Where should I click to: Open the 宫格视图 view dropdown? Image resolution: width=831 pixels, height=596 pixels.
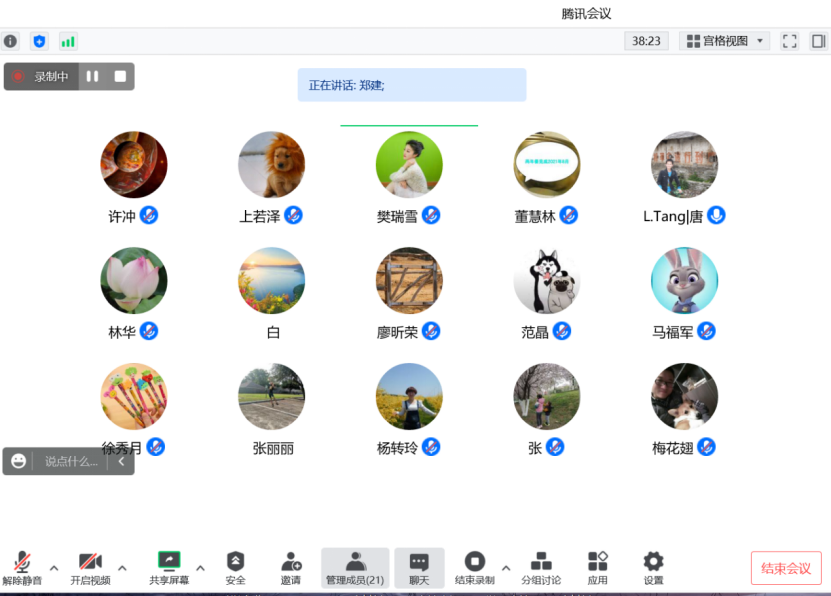tap(725, 41)
